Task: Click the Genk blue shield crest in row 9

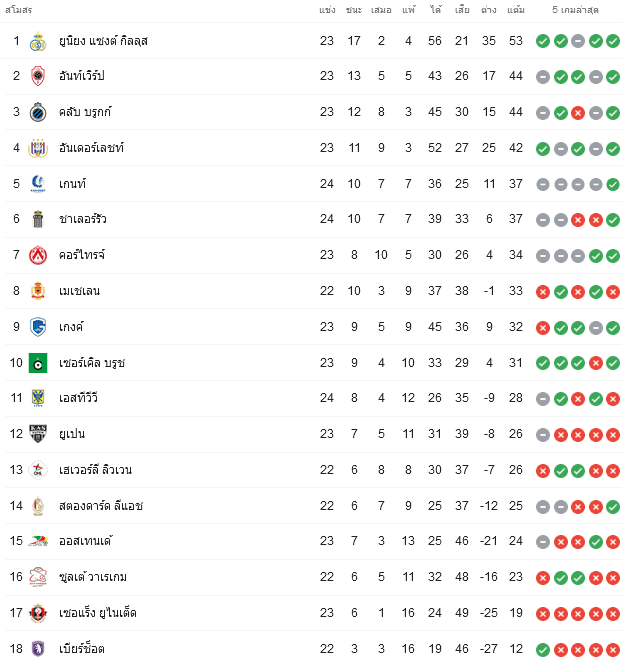Action: pyautogui.click(x=38, y=327)
